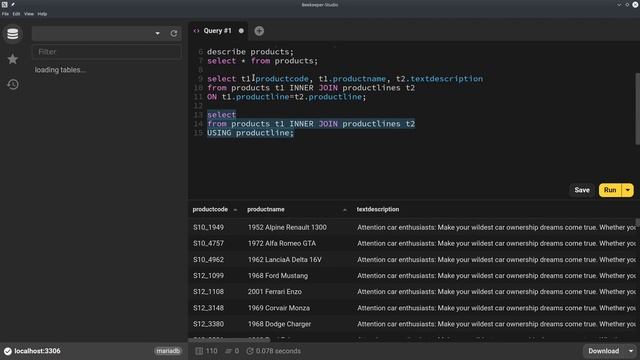The height and width of the screenshot is (360, 640).
Task: Click the ON t1.productline=t2.productline line
Action: [x=287, y=97]
